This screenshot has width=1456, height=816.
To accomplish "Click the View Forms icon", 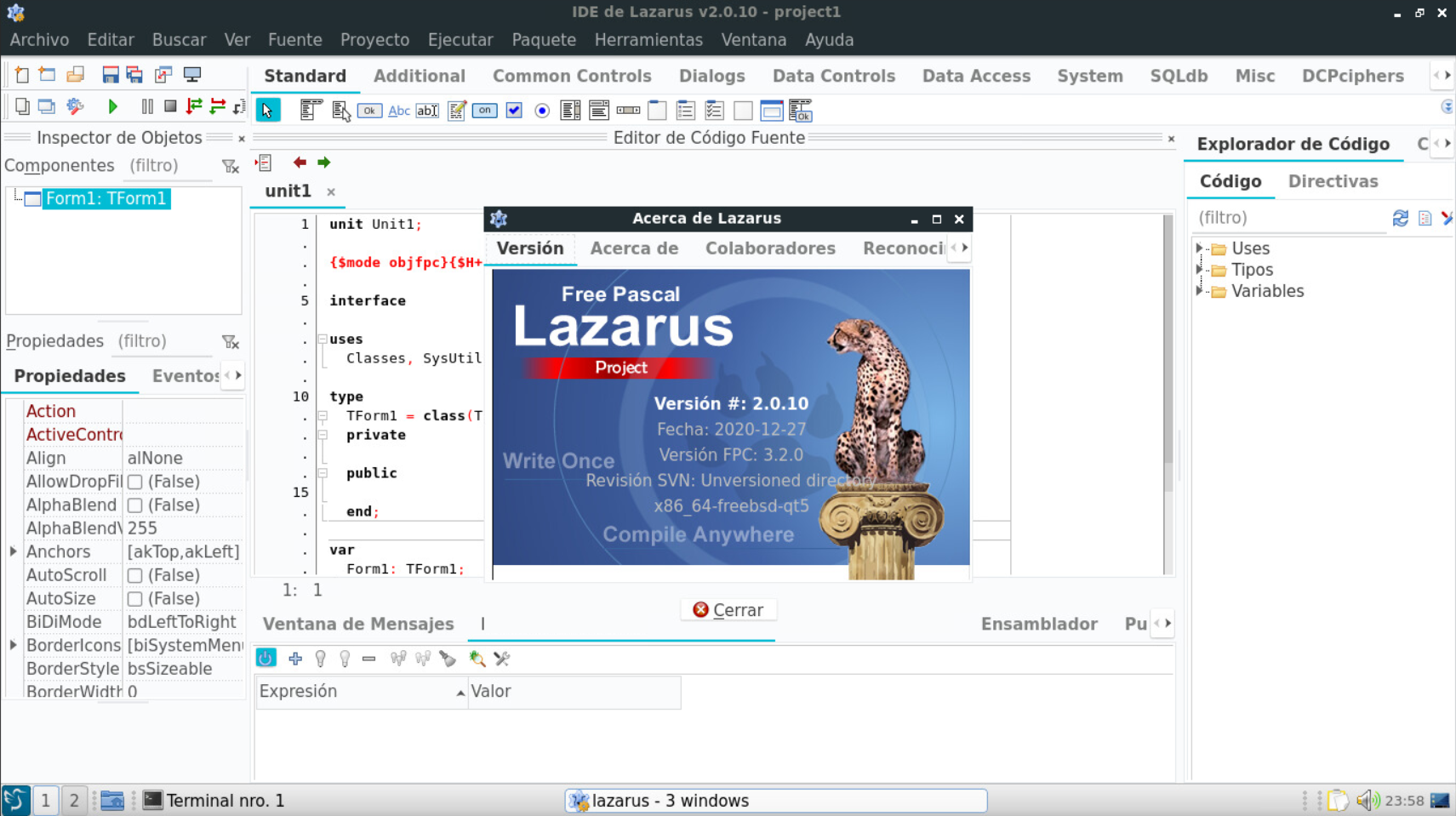I will 47,106.
